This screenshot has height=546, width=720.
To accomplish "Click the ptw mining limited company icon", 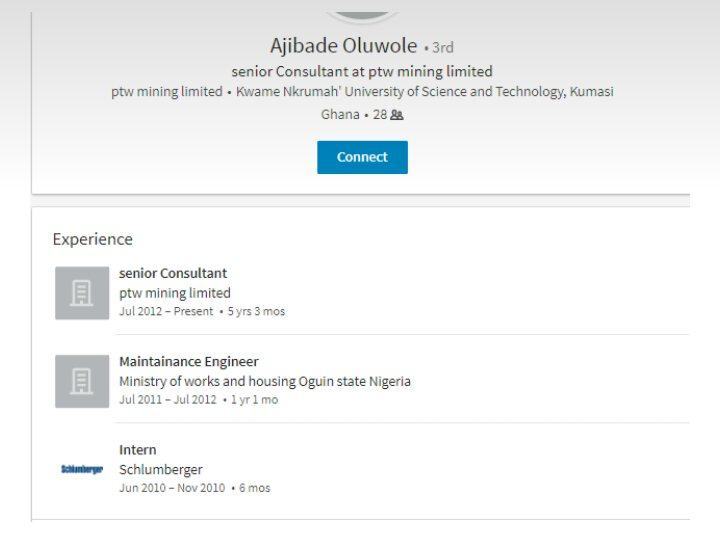I will pos(82,293).
